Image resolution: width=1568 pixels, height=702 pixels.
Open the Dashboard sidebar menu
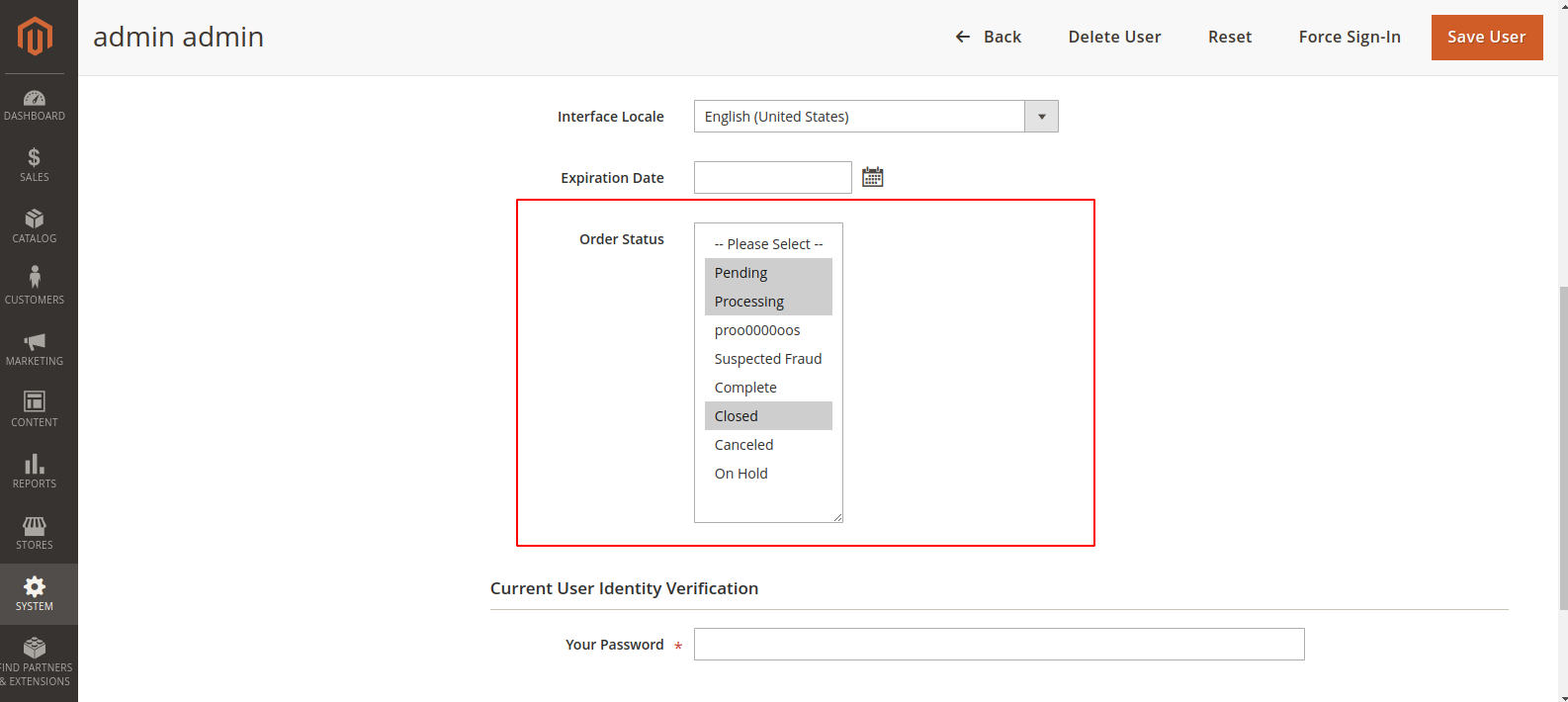[x=35, y=105]
